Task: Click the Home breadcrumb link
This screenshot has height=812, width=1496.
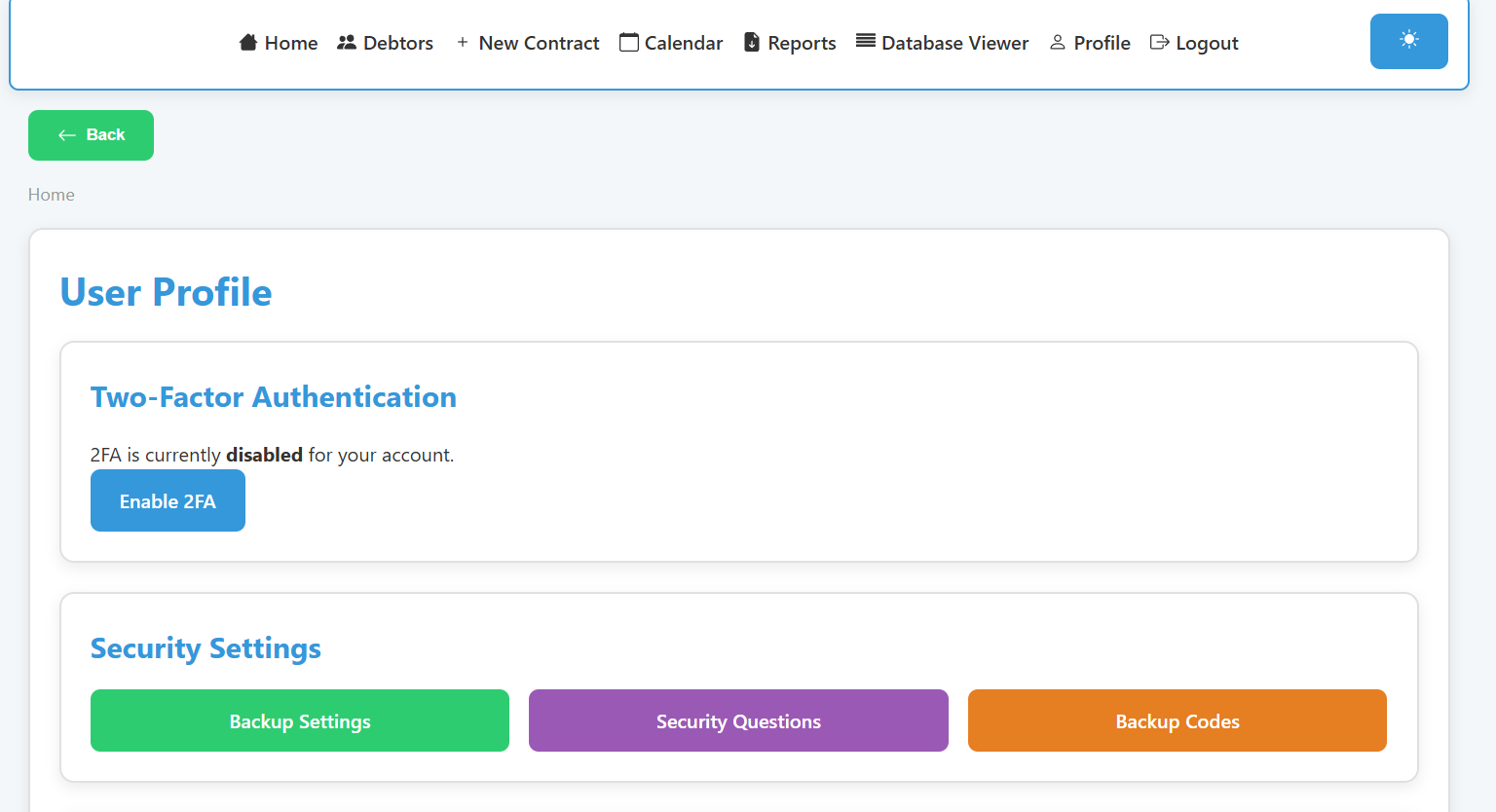Action: click(x=52, y=195)
